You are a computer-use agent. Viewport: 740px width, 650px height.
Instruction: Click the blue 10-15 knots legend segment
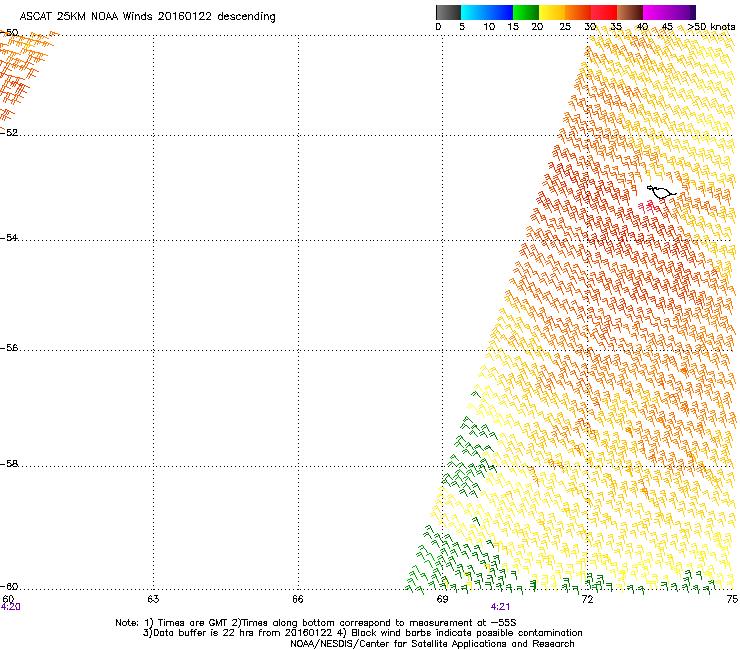click(x=500, y=12)
